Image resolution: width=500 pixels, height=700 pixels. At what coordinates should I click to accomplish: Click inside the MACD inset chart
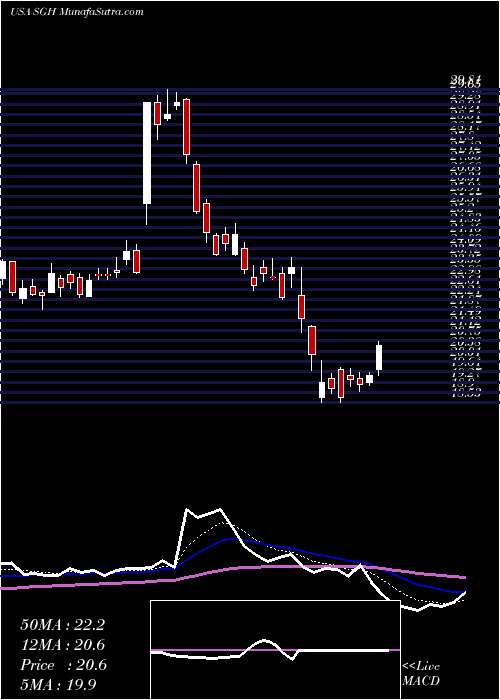(x=275, y=650)
